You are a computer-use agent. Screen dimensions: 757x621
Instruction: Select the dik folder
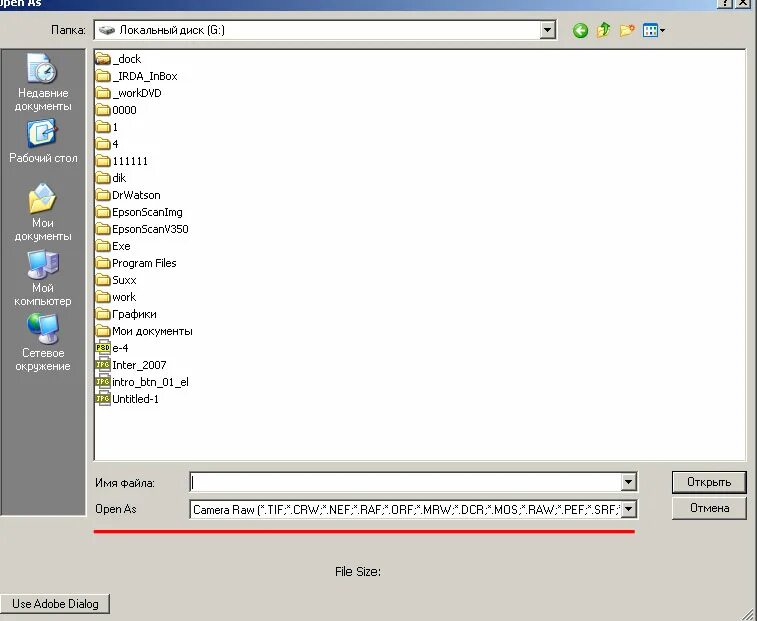pyautogui.click(x=111, y=178)
